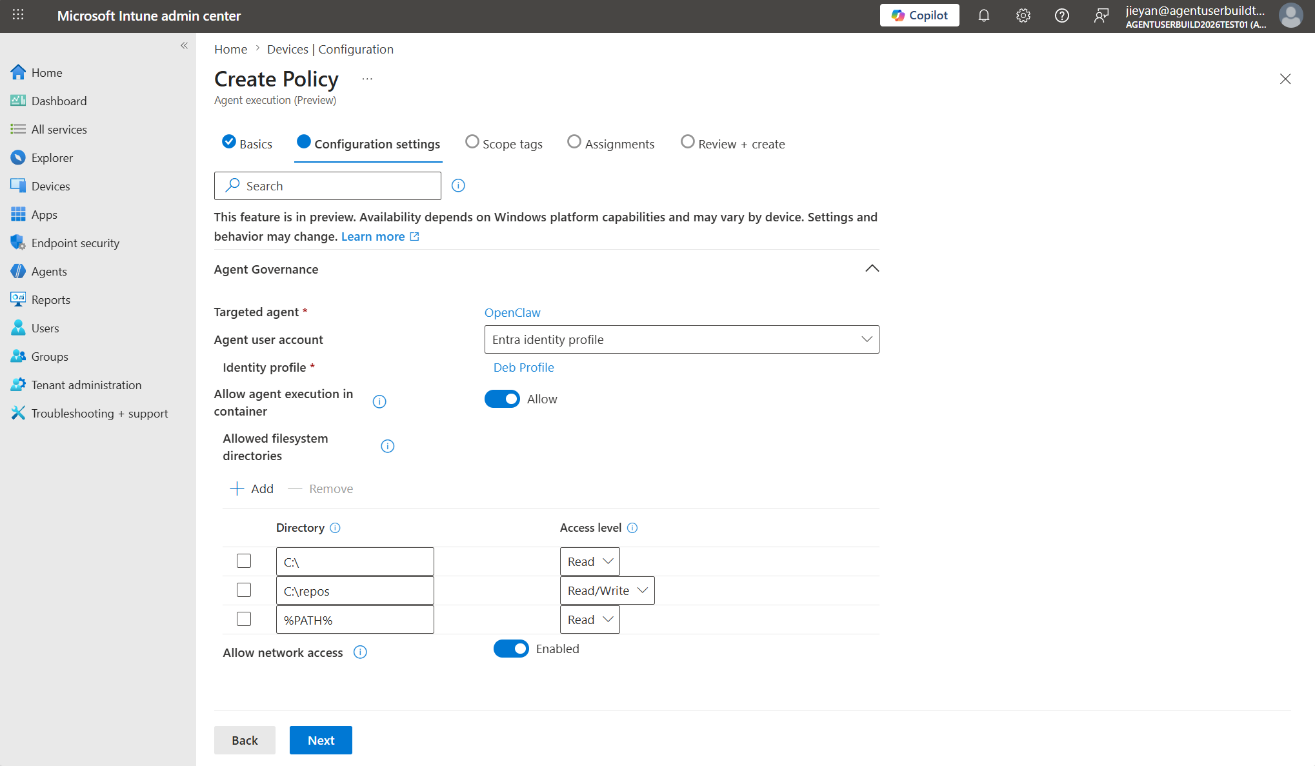
Task: Open access level dropdown for %PATH% row
Action: pyautogui.click(x=590, y=620)
